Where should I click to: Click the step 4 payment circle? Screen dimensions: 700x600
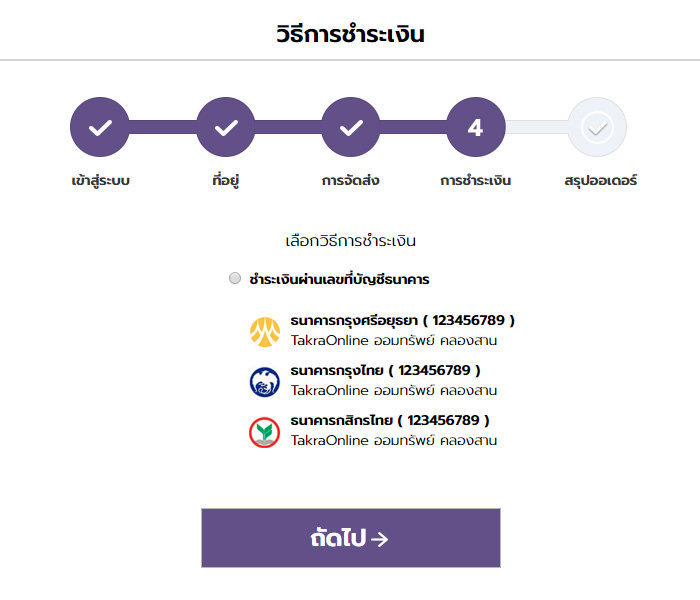(x=475, y=128)
